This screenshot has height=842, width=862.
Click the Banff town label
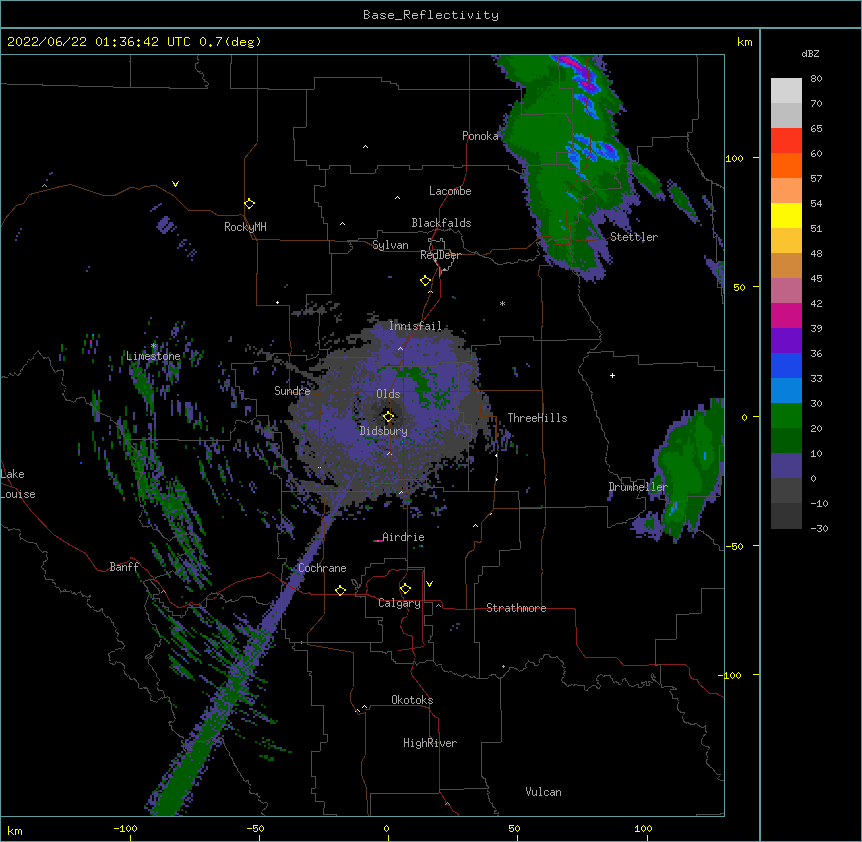point(124,567)
